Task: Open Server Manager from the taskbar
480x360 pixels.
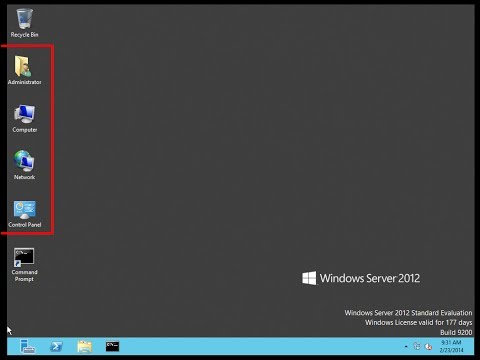Action: (27, 346)
